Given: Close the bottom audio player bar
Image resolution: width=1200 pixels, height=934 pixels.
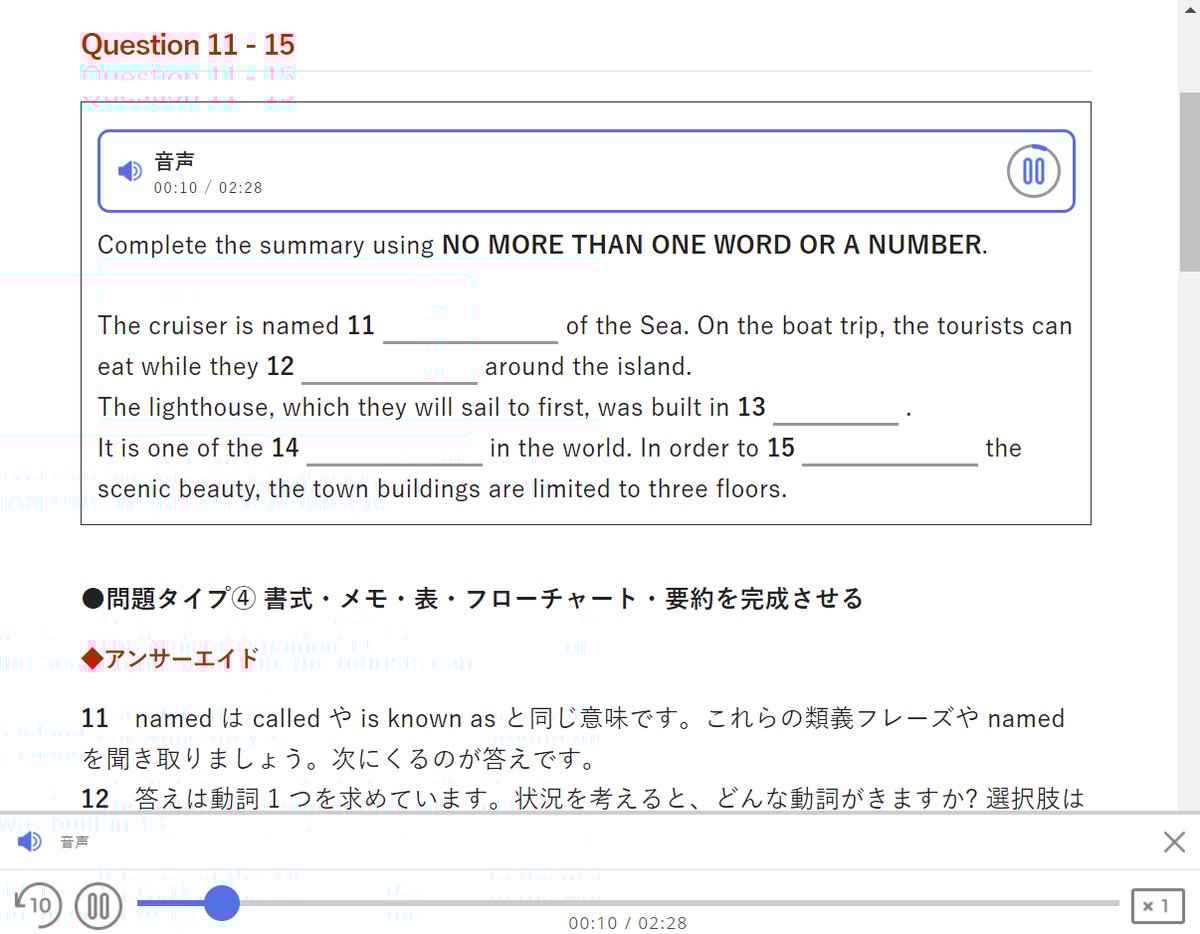Looking at the screenshot, I should 1174,842.
